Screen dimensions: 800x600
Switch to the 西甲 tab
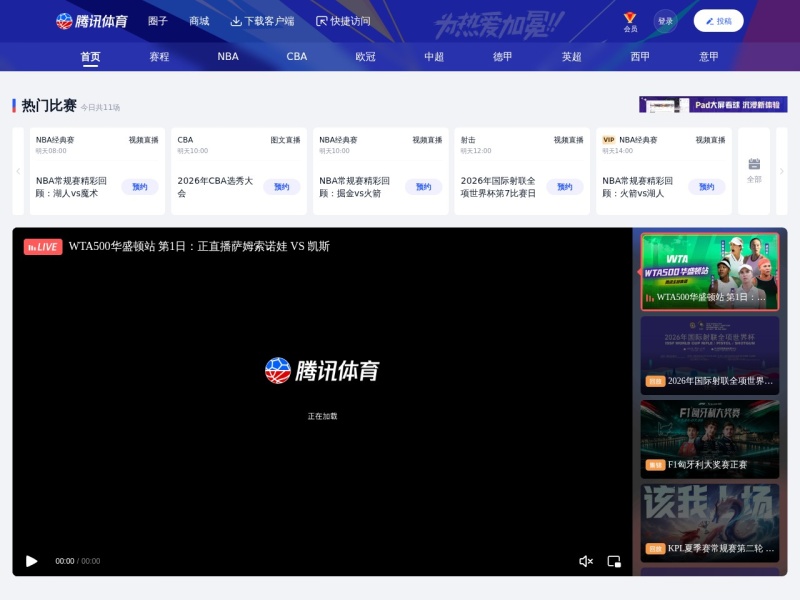(640, 57)
